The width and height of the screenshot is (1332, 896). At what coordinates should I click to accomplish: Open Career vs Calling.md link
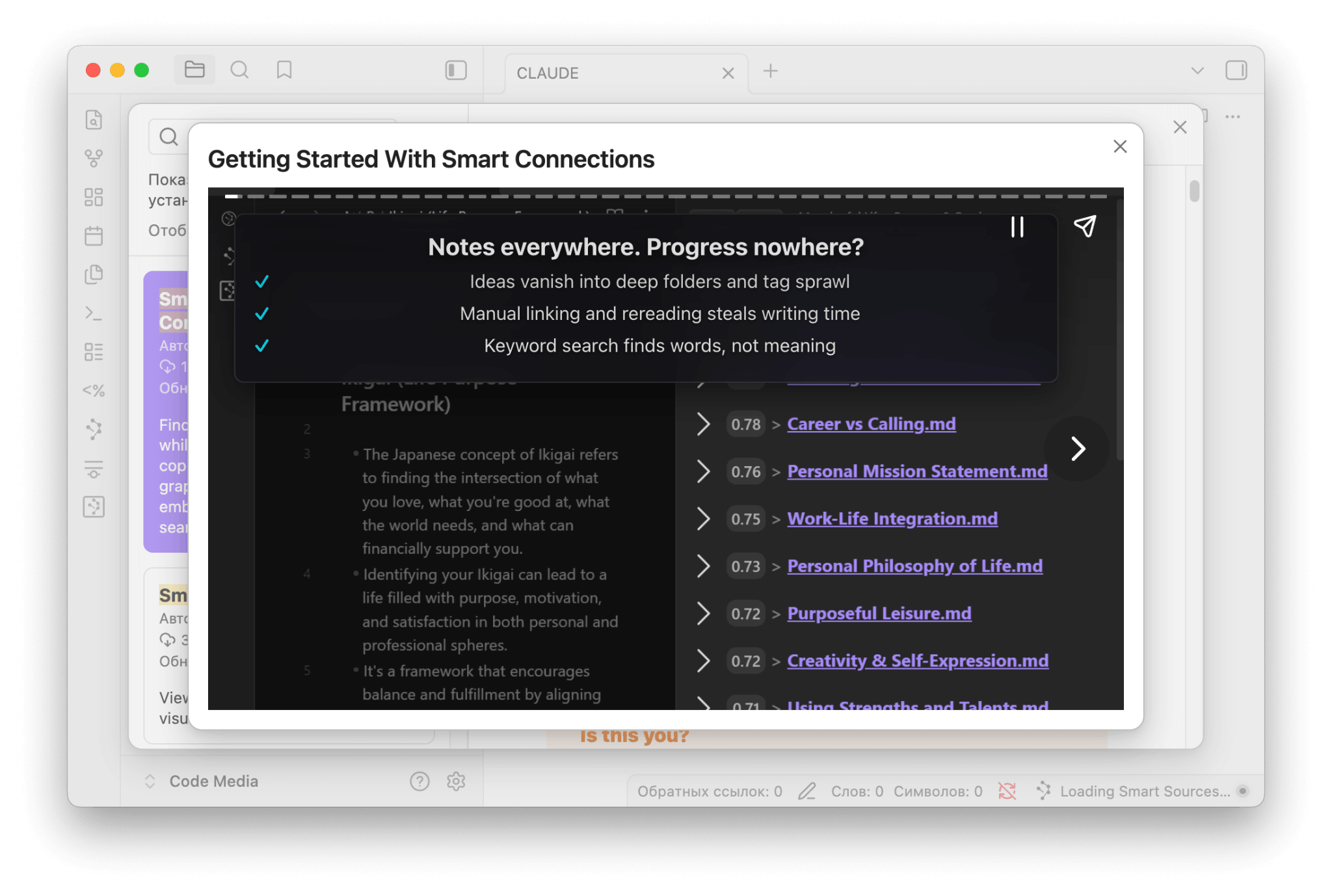click(x=872, y=424)
